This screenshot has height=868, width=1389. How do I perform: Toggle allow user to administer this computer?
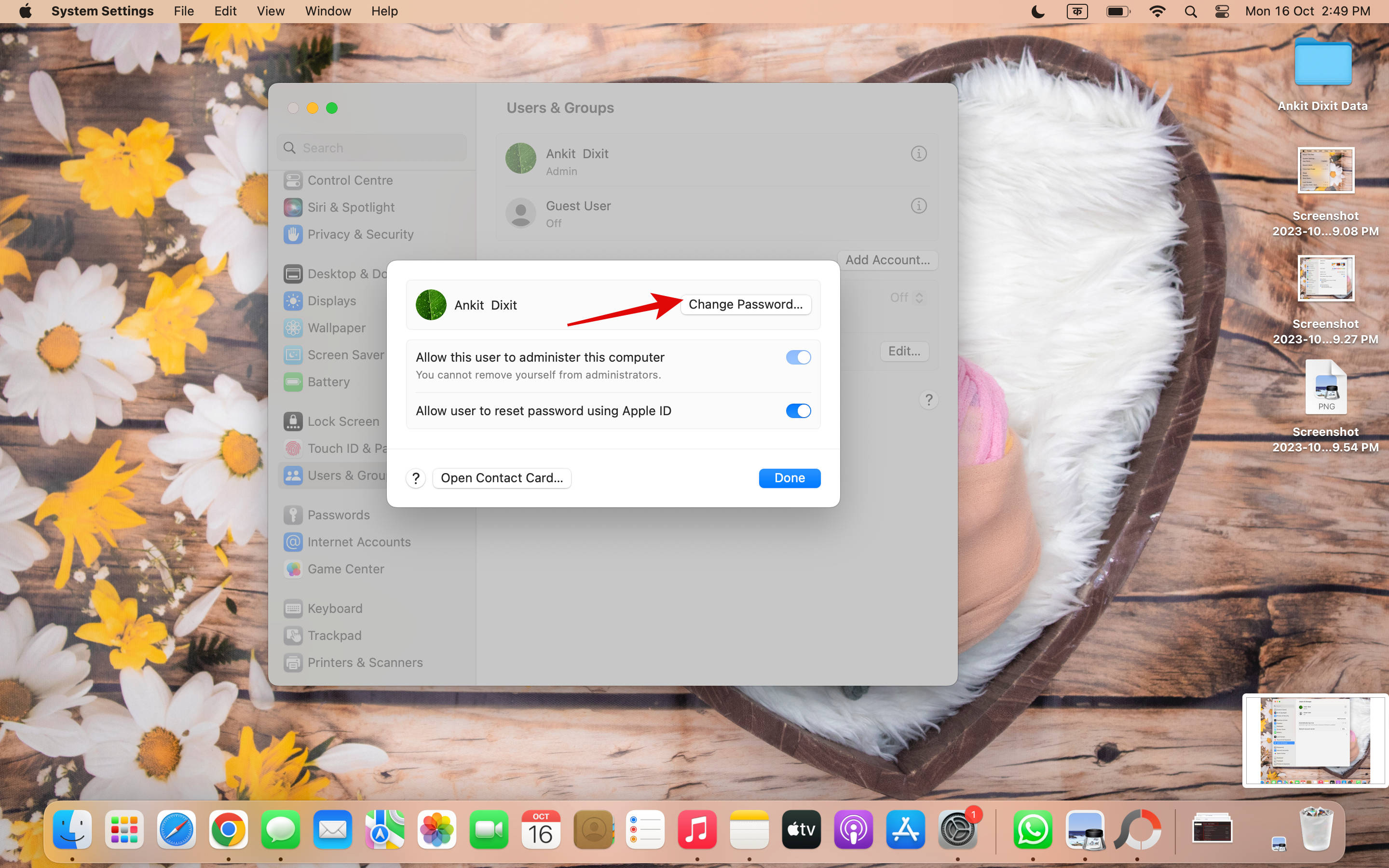pyautogui.click(x=798, y=358)
